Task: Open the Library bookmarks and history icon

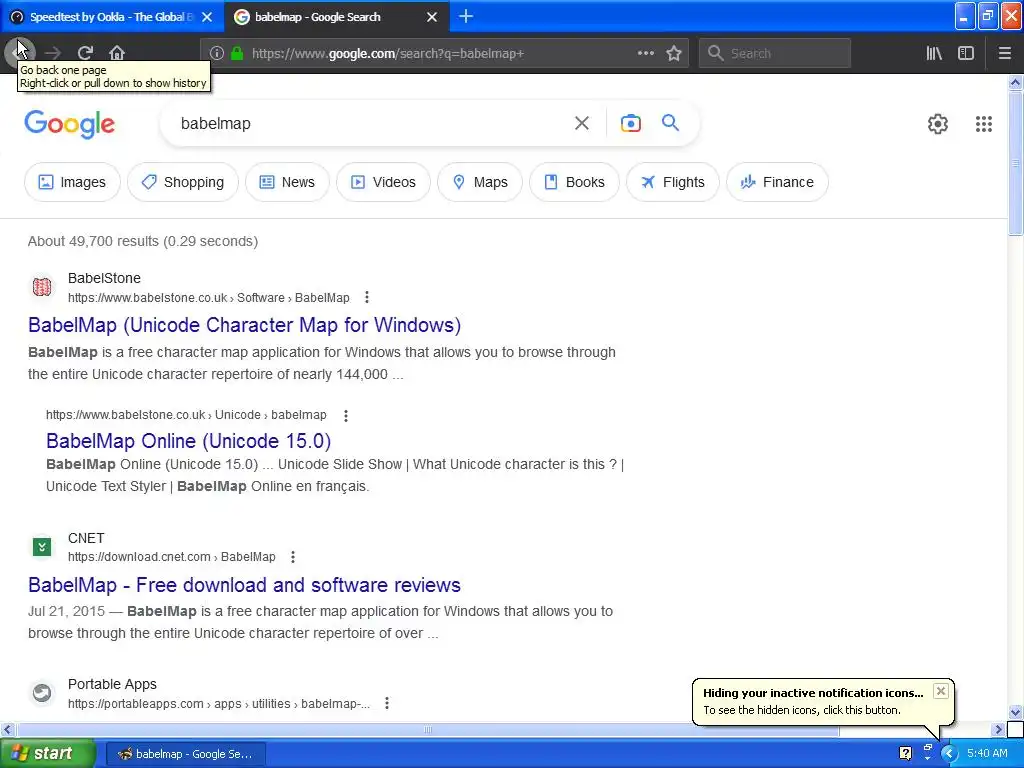Action: pyautogui.click(x=934, y=53)
